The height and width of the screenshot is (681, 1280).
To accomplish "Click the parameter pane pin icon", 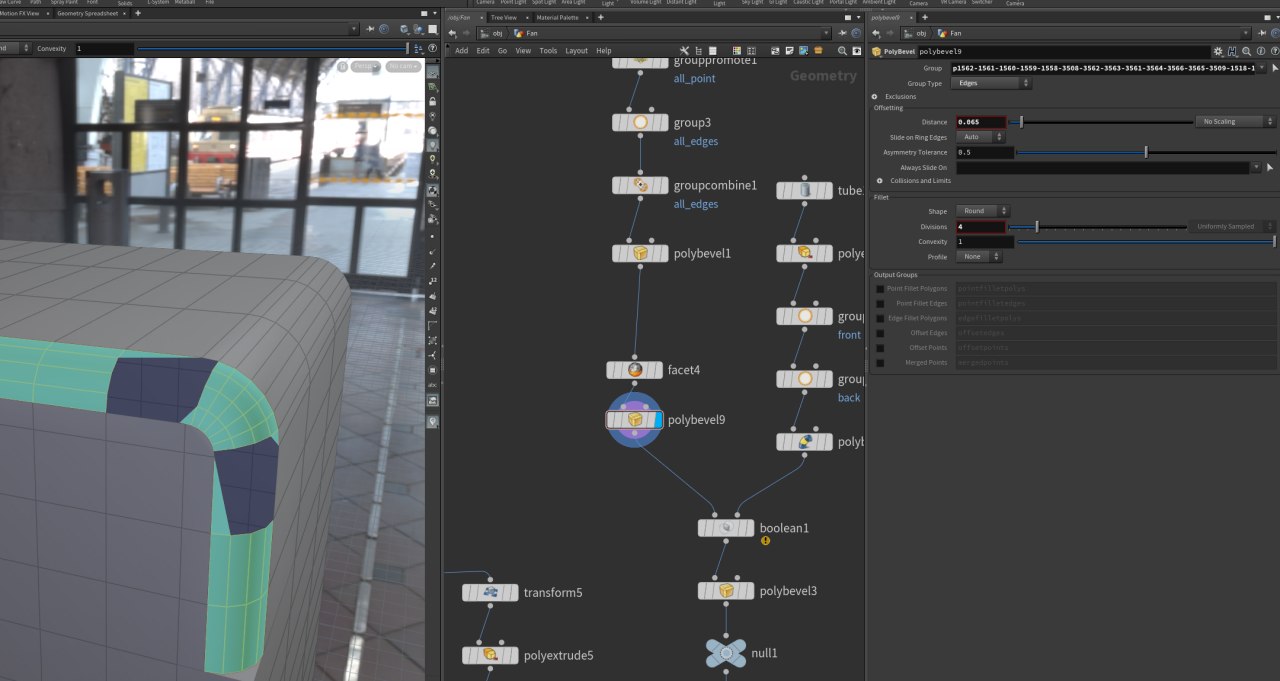I will pos(1260,33).
